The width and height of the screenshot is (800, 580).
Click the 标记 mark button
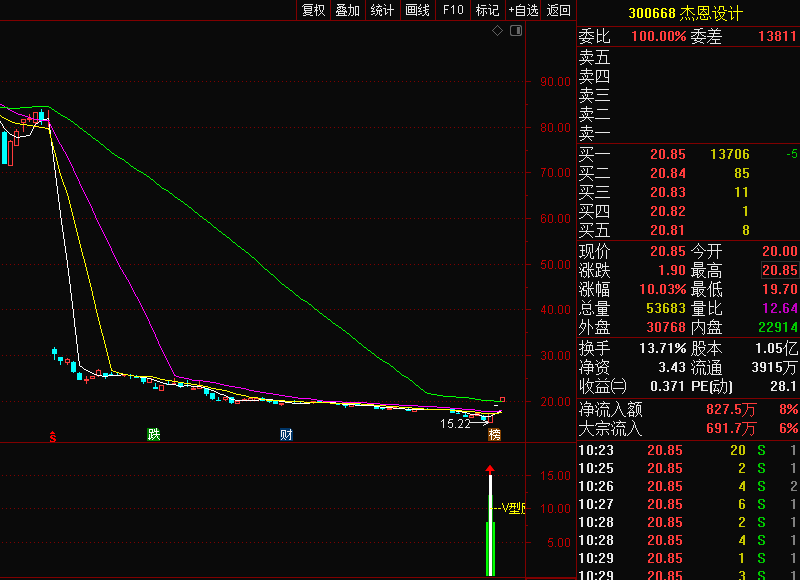tap(487, 10)
